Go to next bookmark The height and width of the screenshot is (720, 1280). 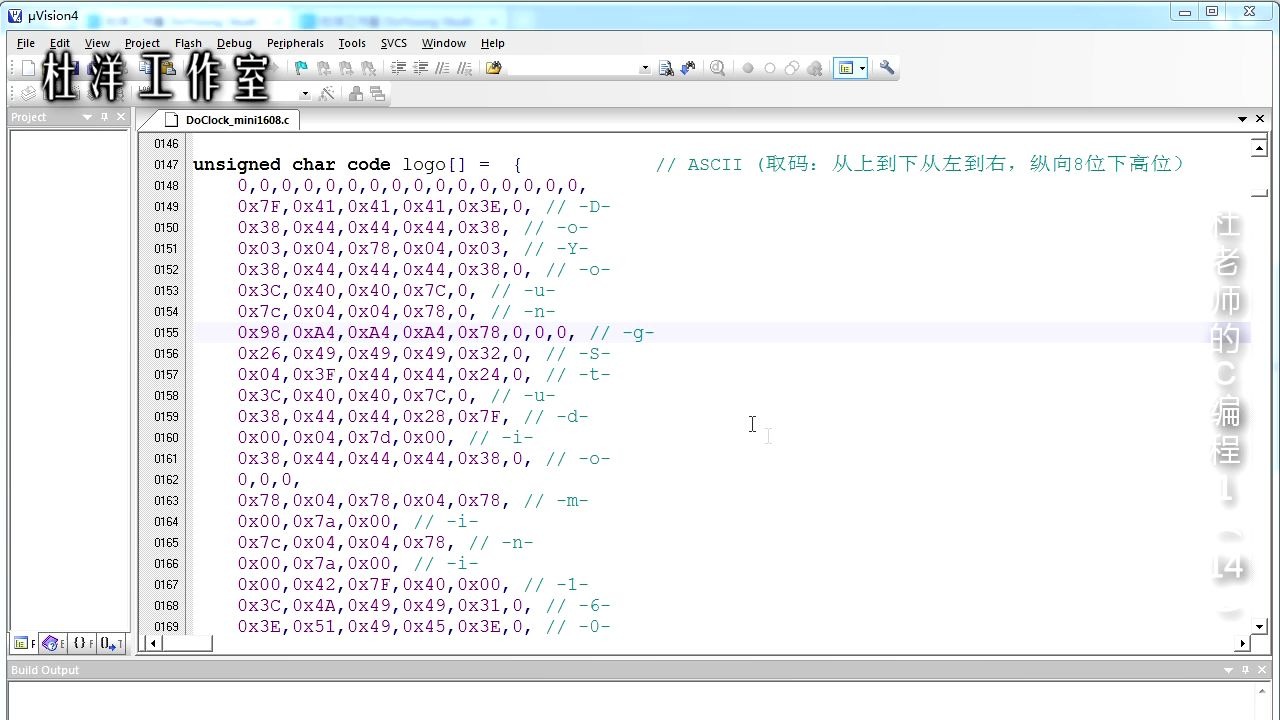346,68
